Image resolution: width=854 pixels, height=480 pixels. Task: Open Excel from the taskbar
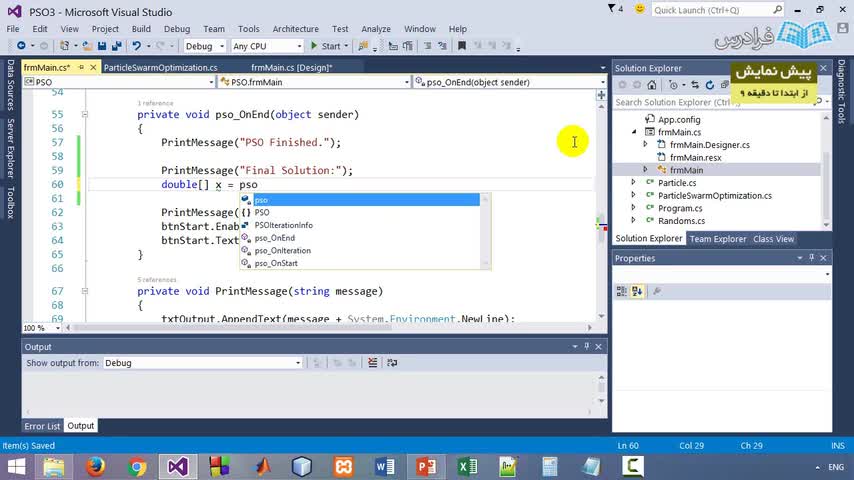(x=468, y=466)
